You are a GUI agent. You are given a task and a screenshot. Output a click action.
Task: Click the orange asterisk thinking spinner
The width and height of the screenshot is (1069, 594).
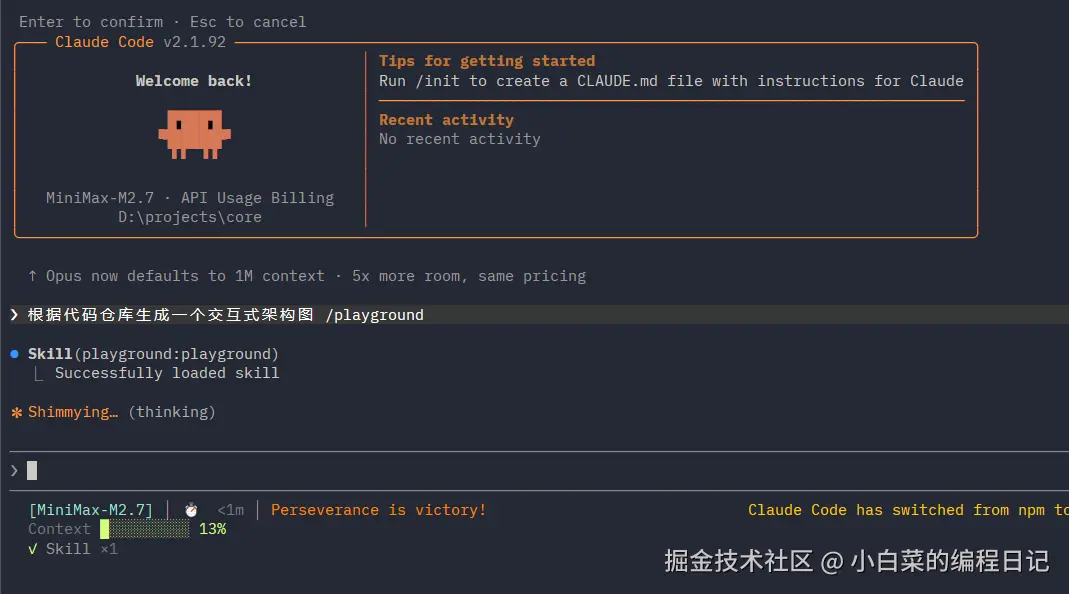[16, 412]
